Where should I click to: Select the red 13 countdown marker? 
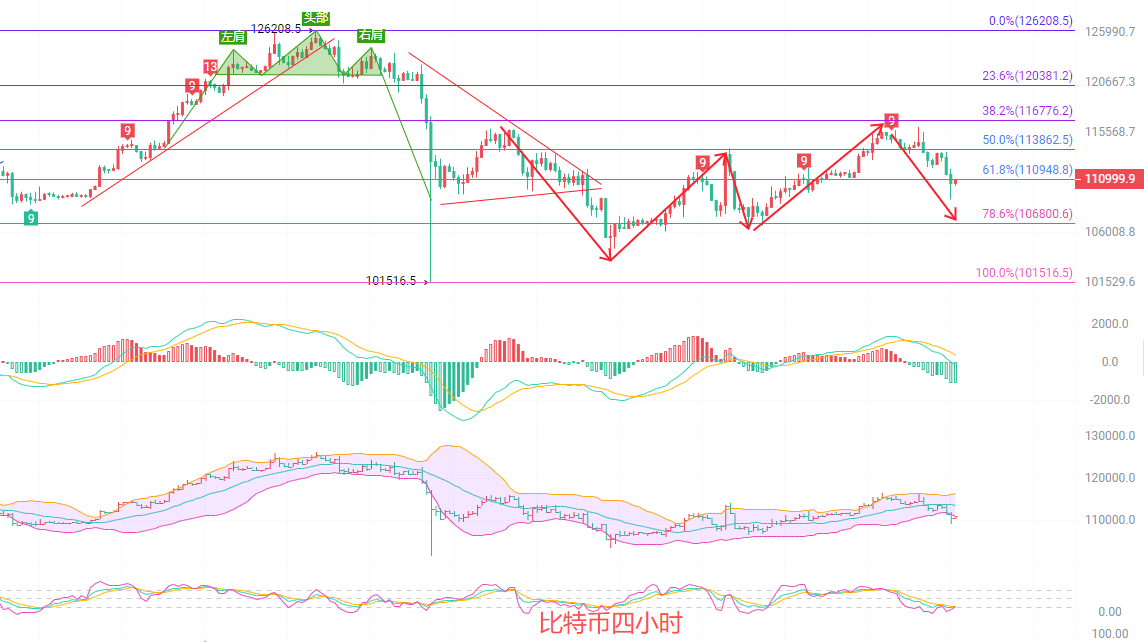[x=210, y=67]
